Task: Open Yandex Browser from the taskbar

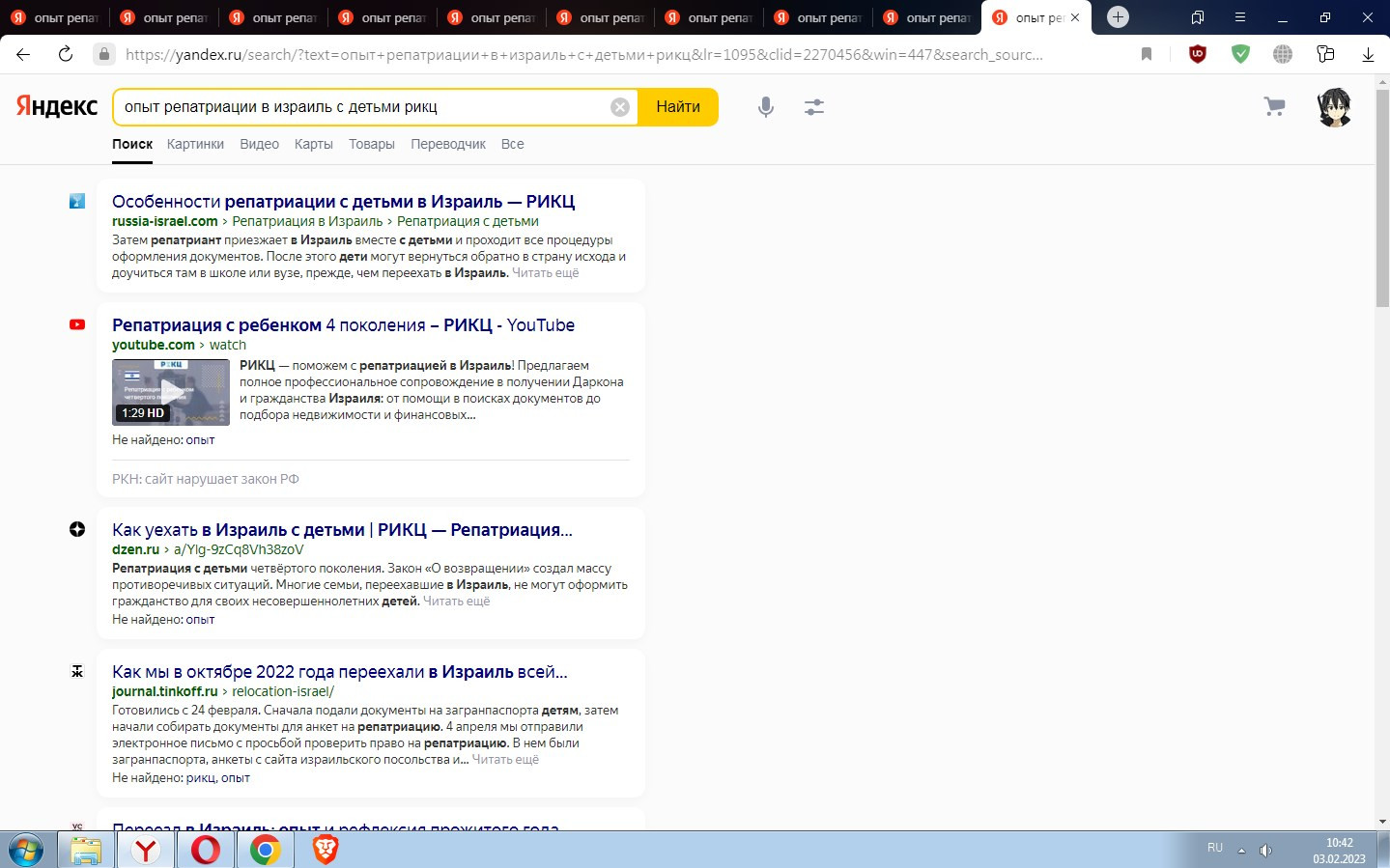Action: [146, 851]
